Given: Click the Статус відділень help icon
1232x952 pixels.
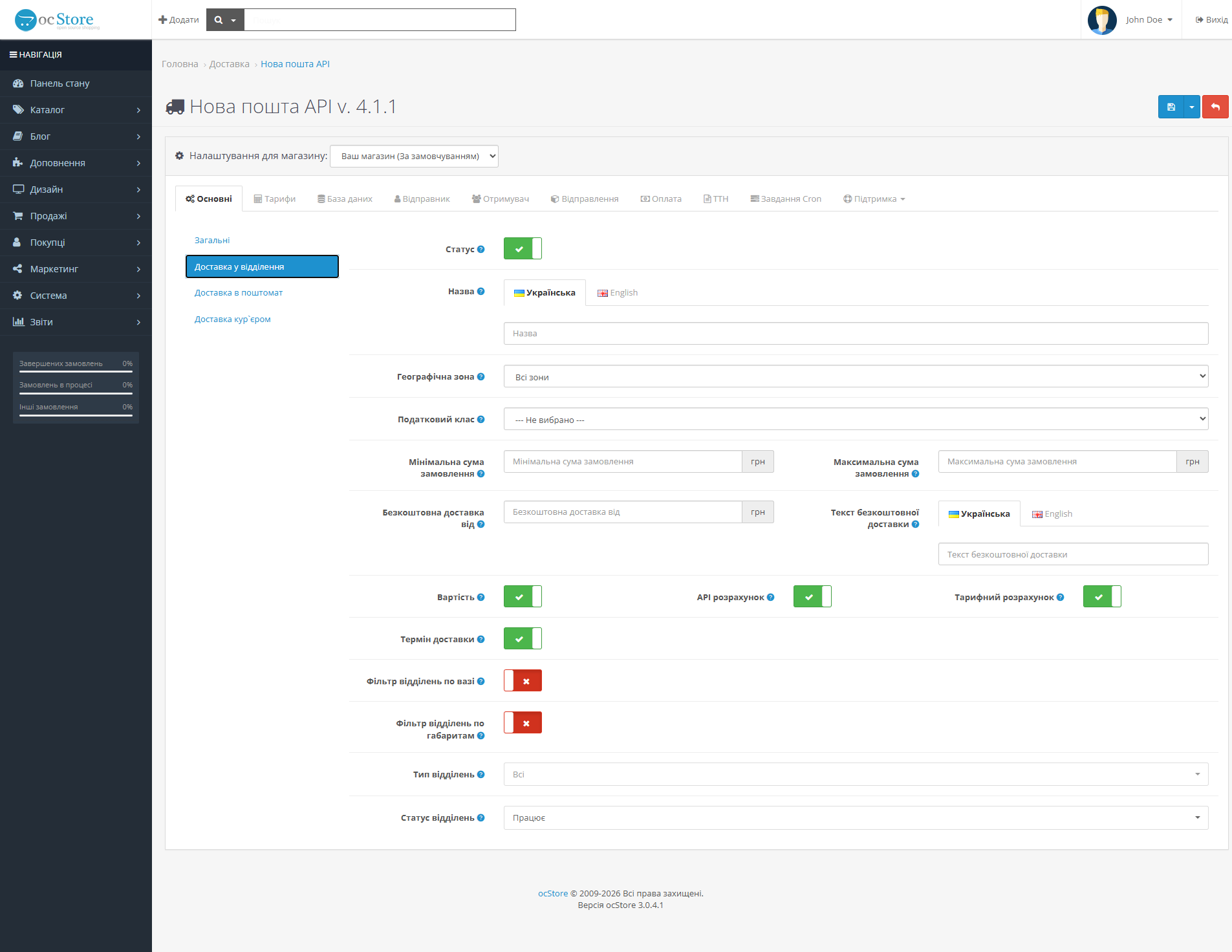Looking at the screenshot, I should tap(481, 817).
